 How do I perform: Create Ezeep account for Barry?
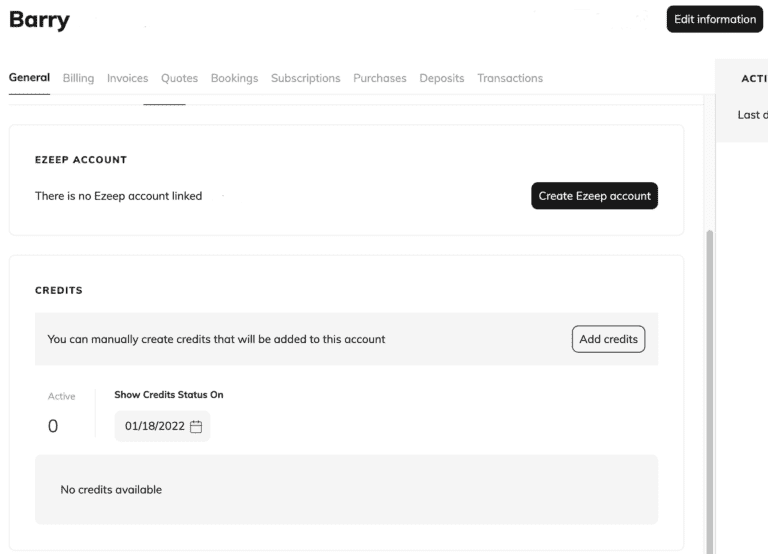pos(594,196)
